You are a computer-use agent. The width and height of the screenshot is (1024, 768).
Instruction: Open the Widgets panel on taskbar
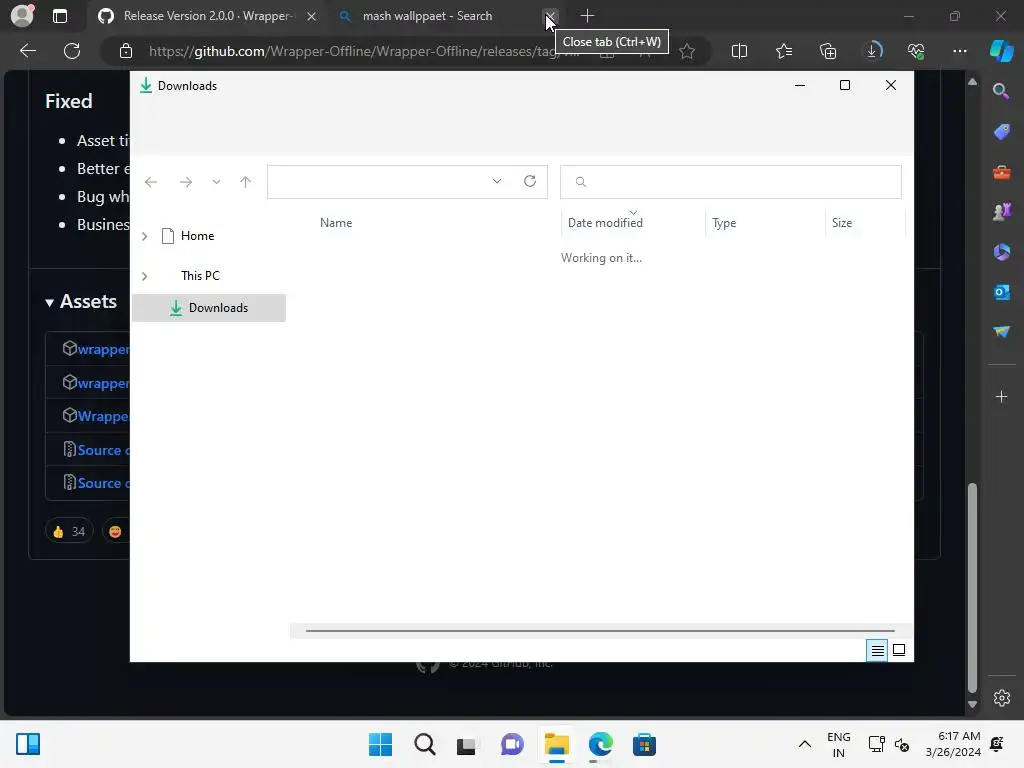(x=28, y=744)
